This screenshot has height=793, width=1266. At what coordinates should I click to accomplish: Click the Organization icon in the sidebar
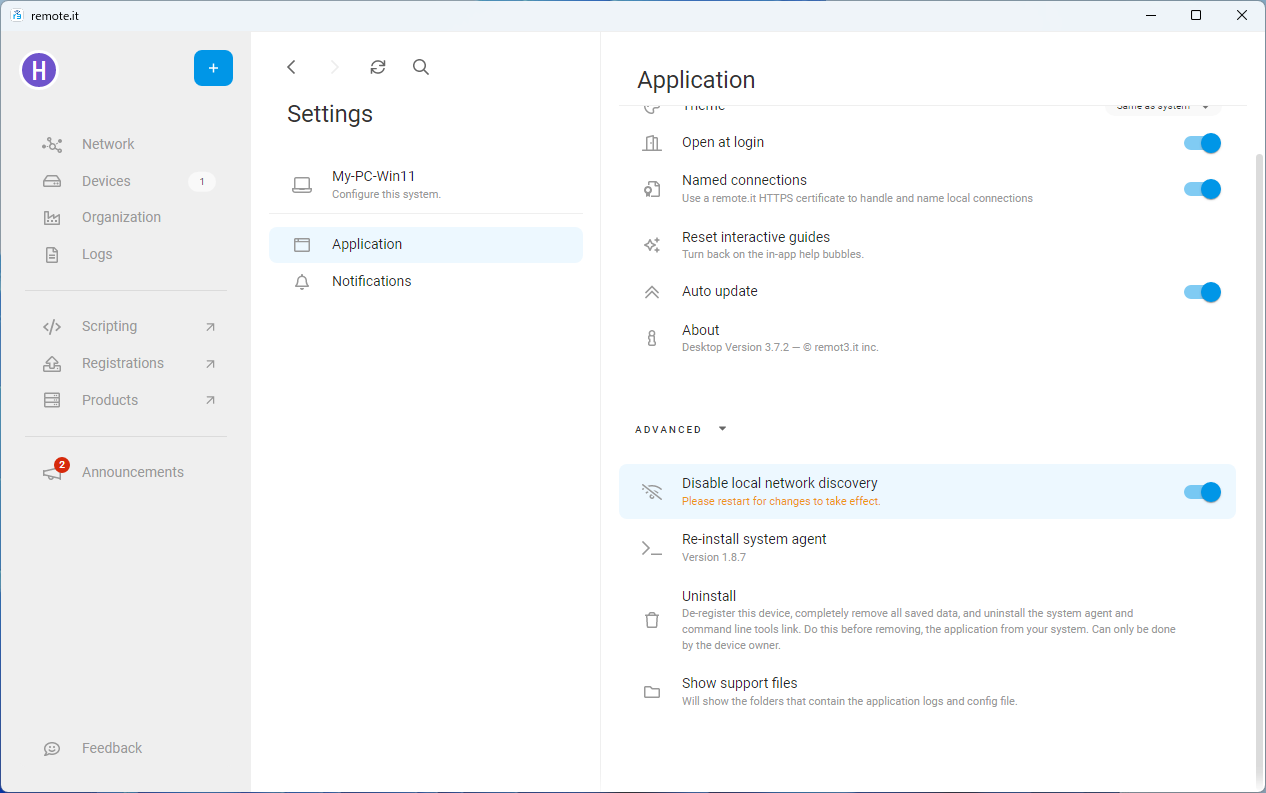click(x=52, y=218)
